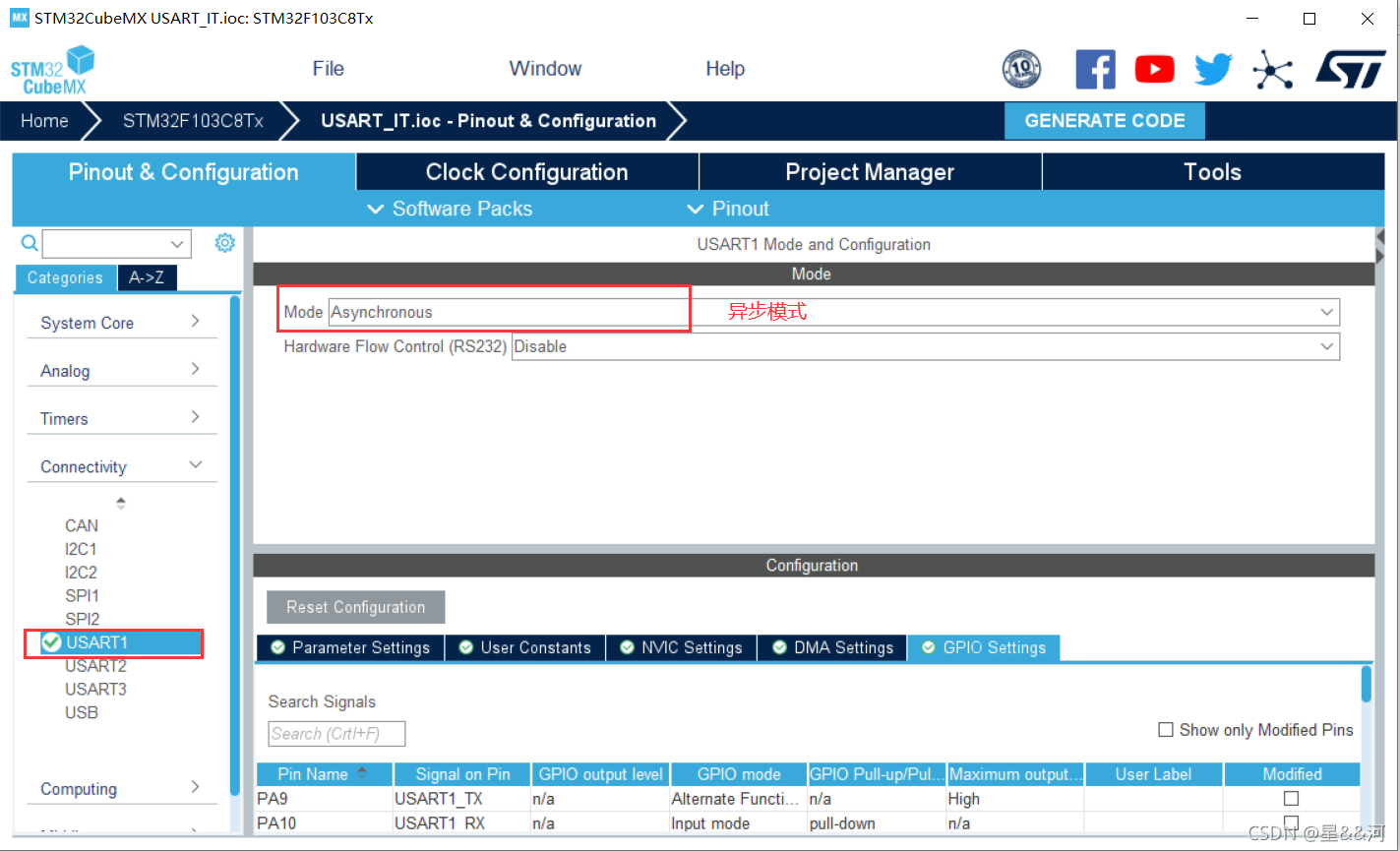The image size is (1400, 851).
Task: Switch to the Tools tab
Action: tap(1212, 172)
